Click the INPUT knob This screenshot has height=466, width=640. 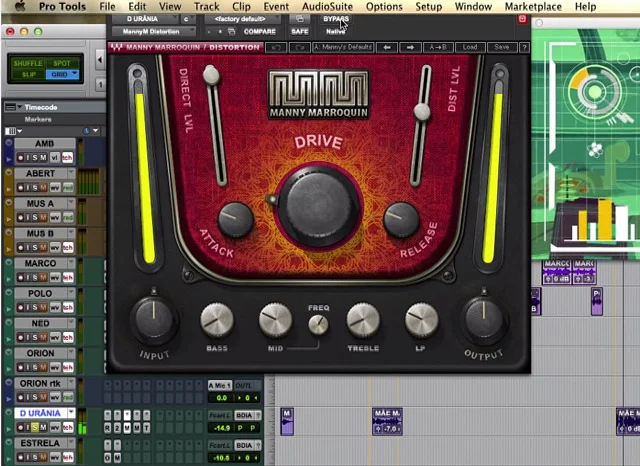(154, 319)
